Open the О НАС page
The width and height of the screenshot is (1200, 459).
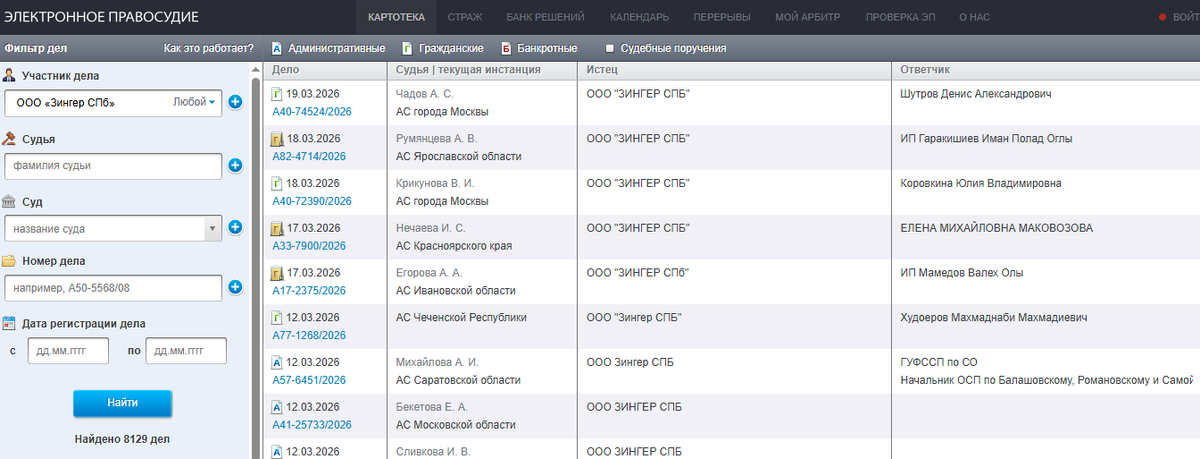[x=975, y=17]
